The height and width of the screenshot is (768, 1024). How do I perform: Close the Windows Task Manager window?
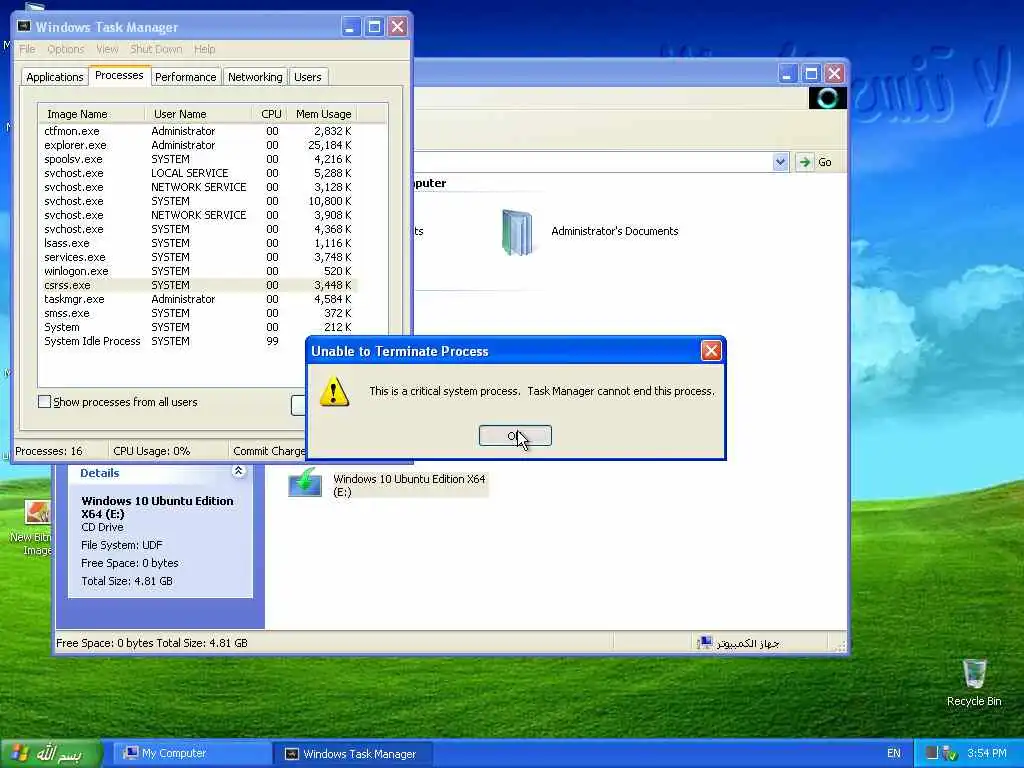coord(397,27)
